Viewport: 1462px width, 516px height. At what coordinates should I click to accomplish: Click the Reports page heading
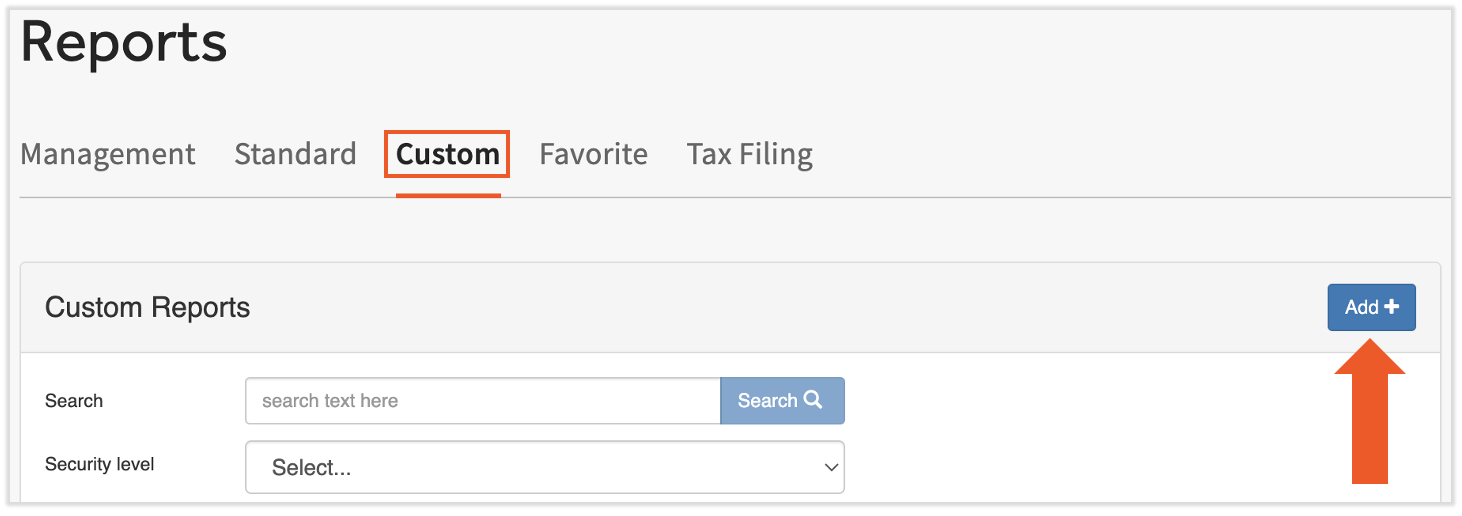[x=124, y=43]
